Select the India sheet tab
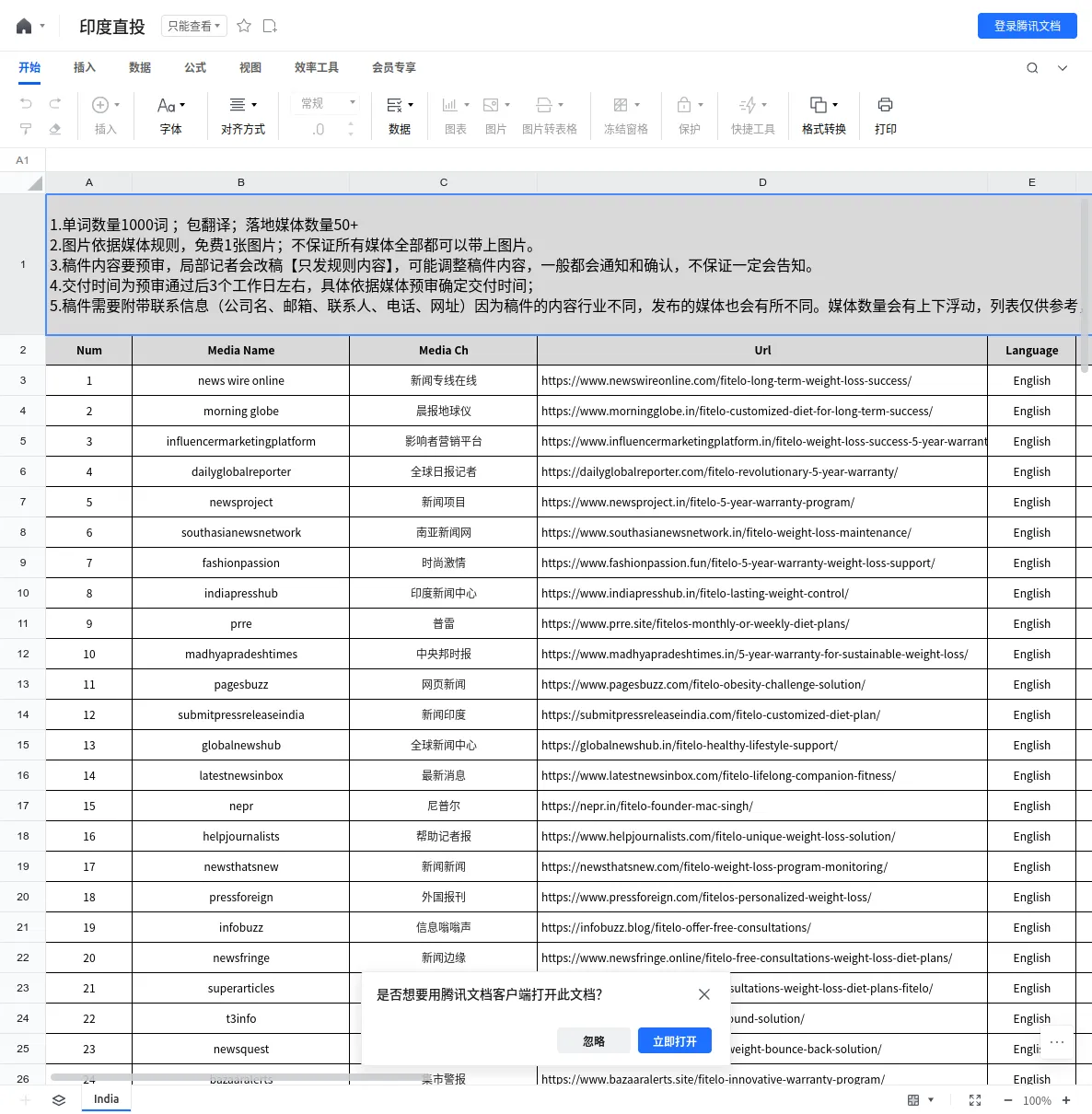 click(x=106, y=1099)
